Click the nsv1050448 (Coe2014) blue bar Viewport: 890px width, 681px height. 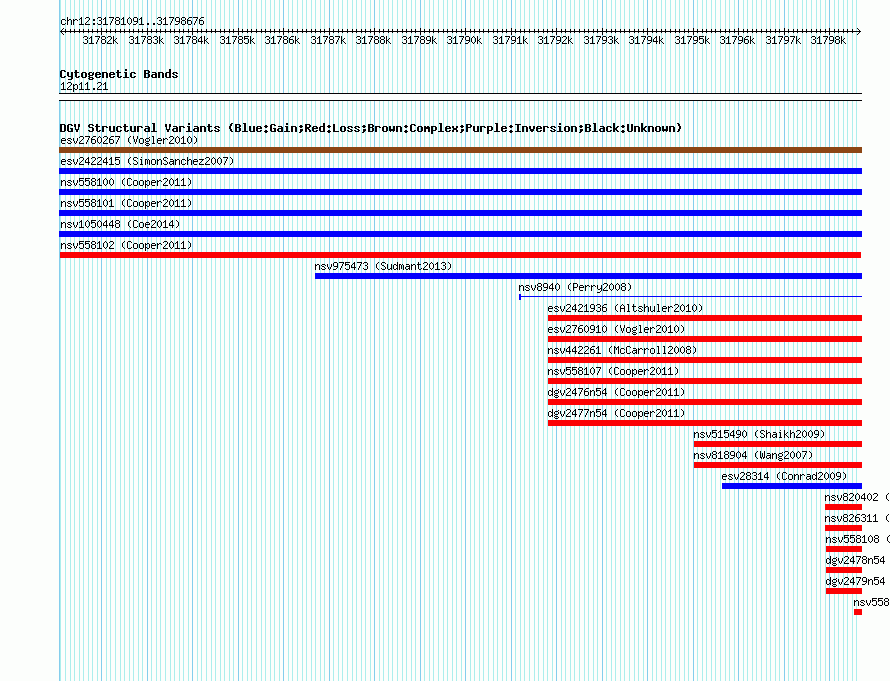pos(460,234)
